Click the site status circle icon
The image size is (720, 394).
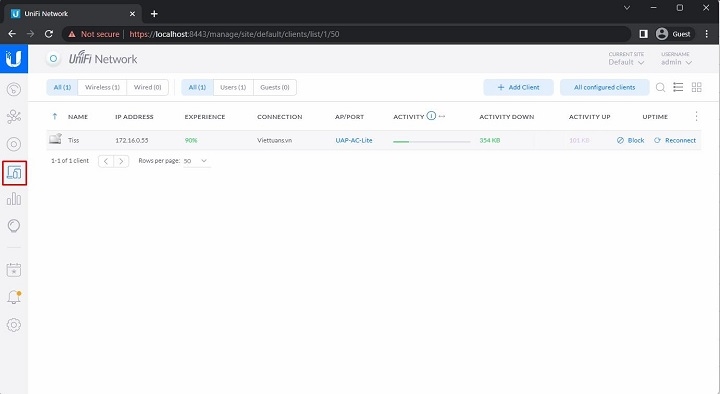click(53, 59)
